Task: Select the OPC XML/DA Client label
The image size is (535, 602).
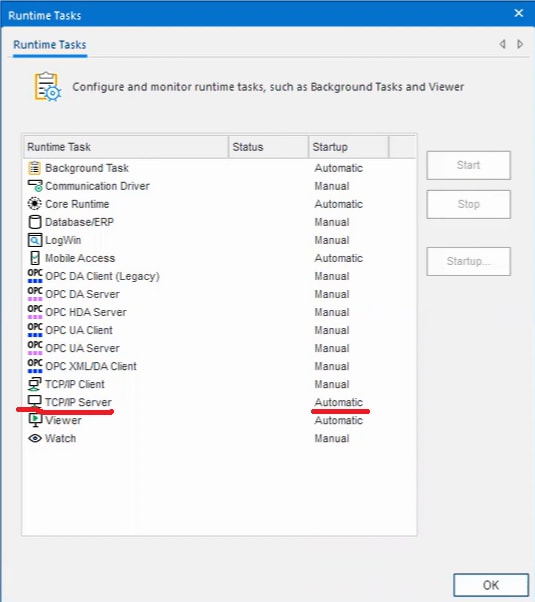Action: (91, 367)
